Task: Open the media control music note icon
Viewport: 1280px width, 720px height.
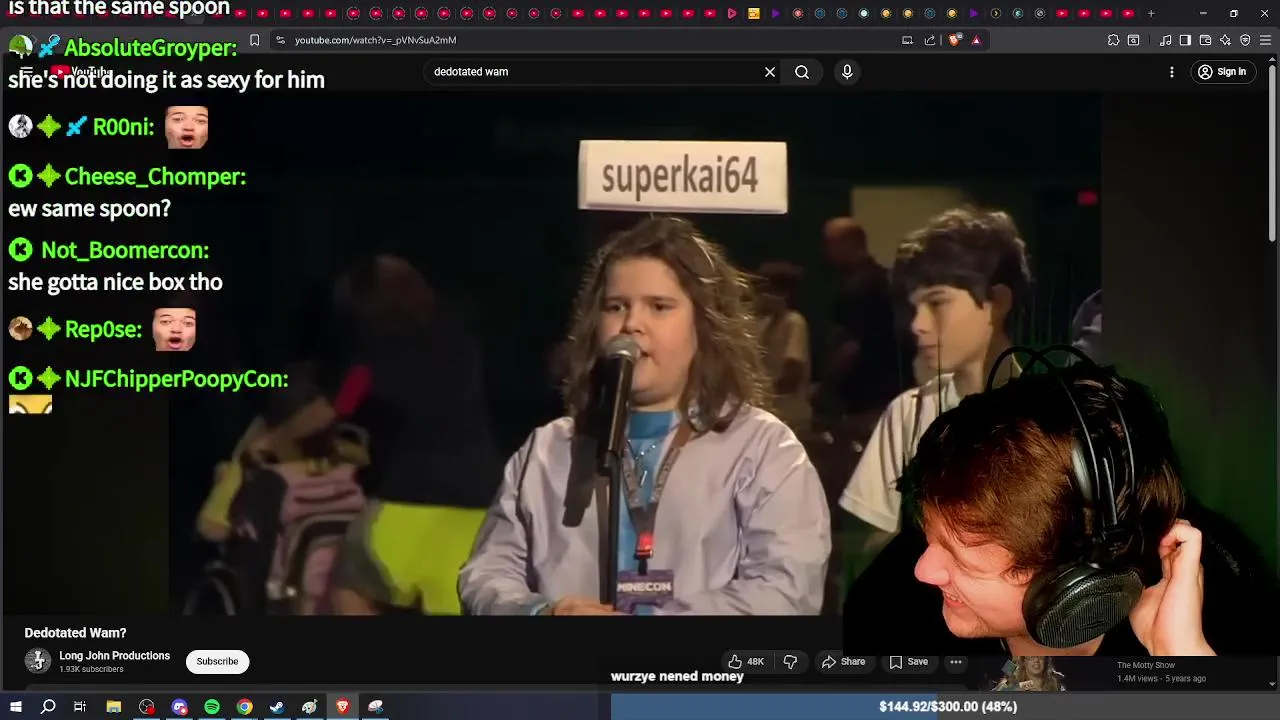Action: click(1166, 40)
